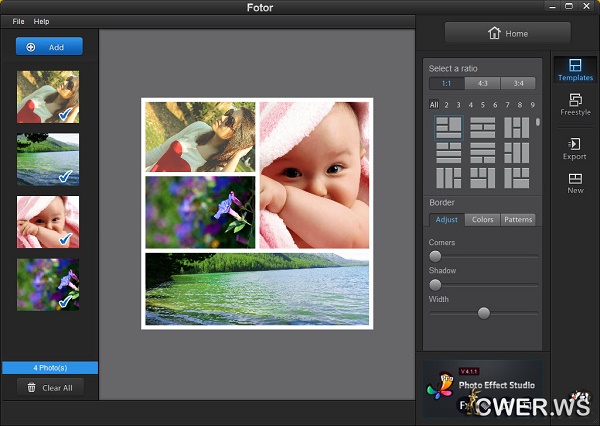Select the baby photo thumbnail in sidebar
Screen dimensions: 600x426
click(x=48, y=221)
